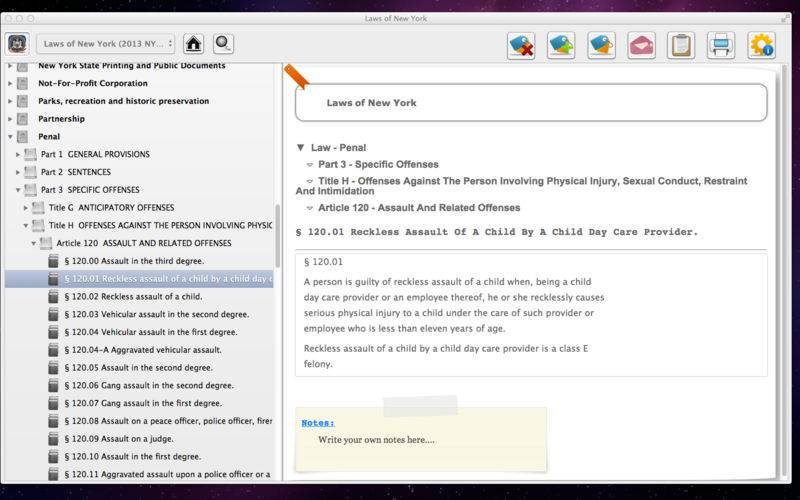
Task: Select Part 1 GENERAL PROVISIONS row text
Action: click(x=95, y=154)
